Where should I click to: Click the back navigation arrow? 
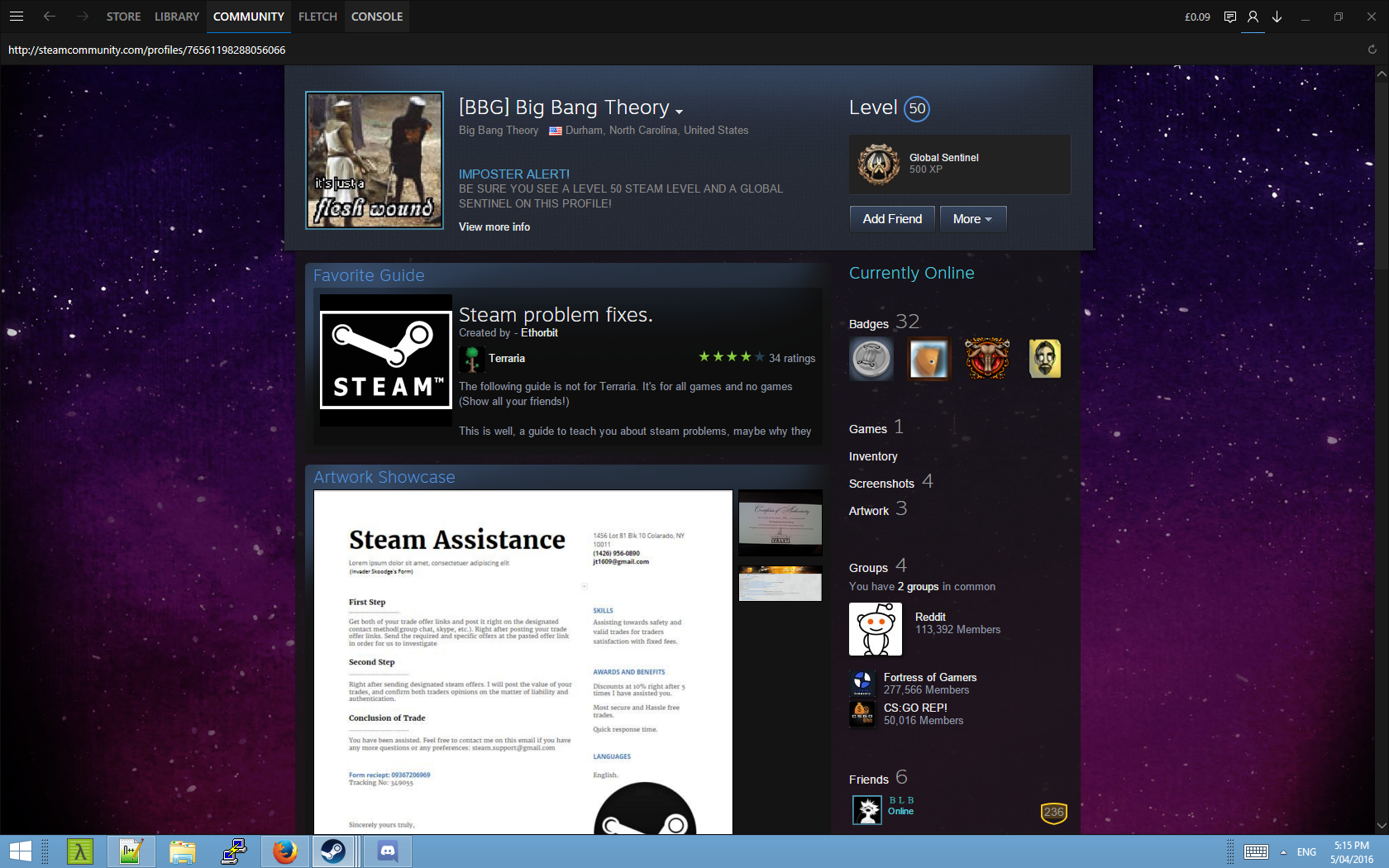50,17
